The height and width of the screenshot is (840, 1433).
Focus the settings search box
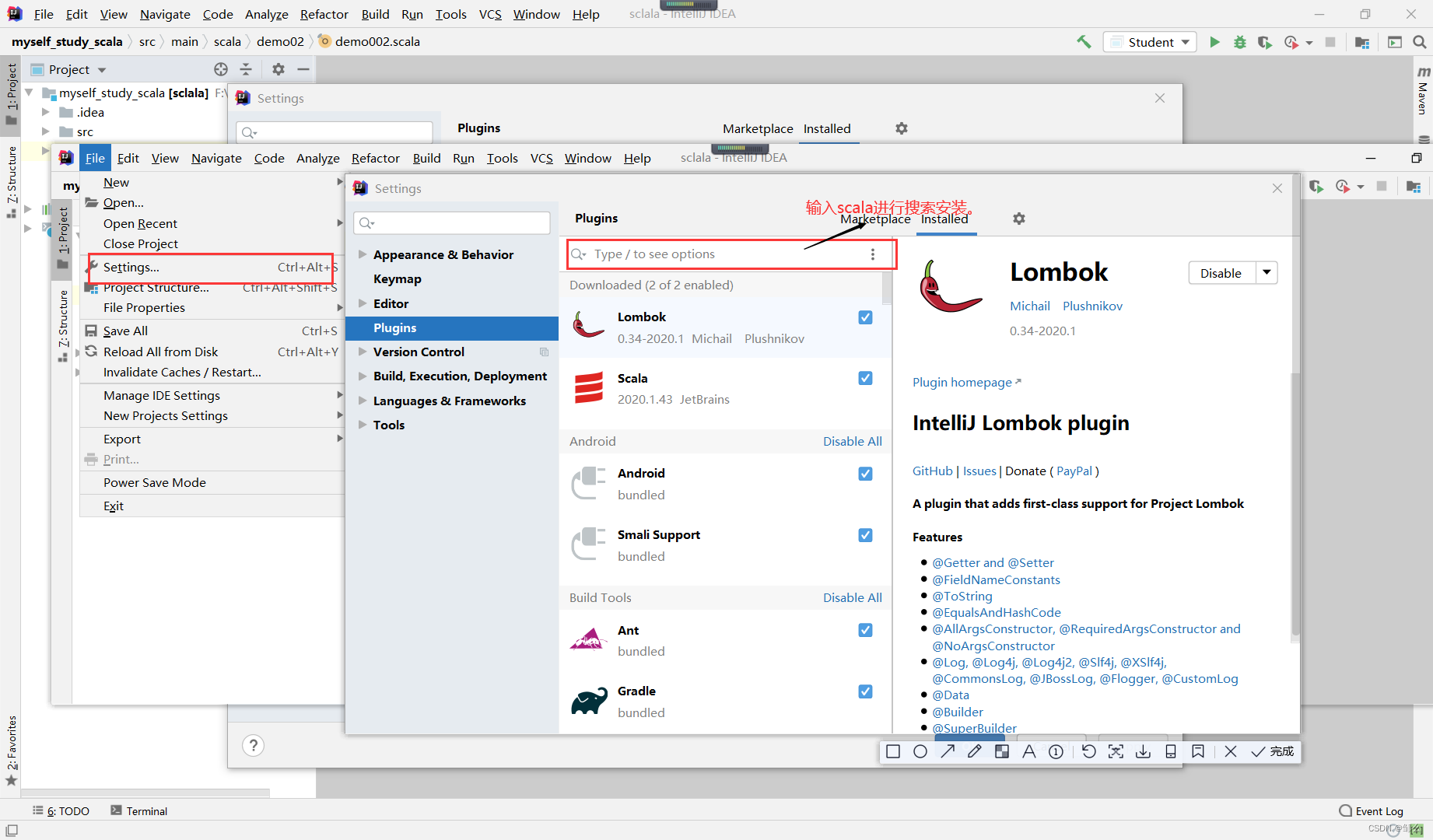(452, 223)
